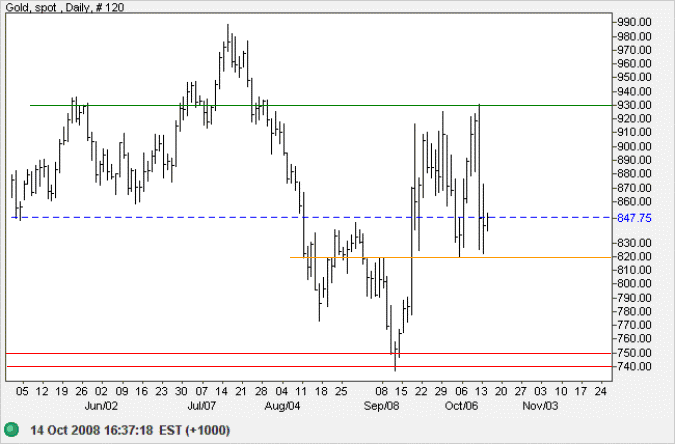
Task: Select the Sep/08 month label
Action: pyautogui.click(x=381, y=406)
